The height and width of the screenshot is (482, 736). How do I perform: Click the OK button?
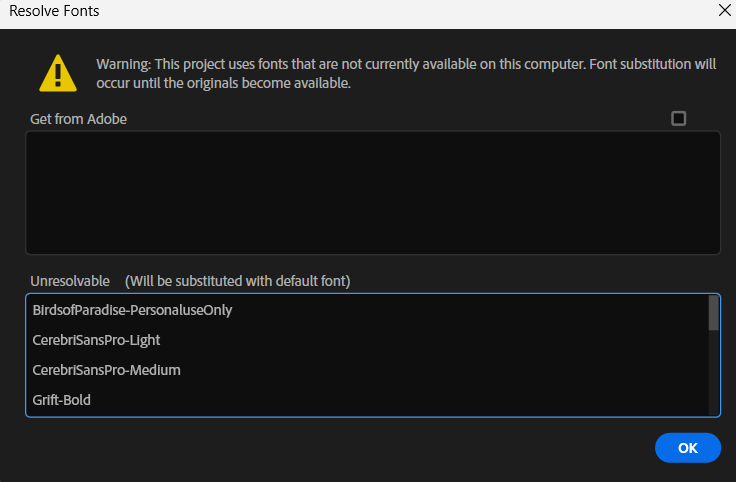pyautogui.click(x=687, y=448)
